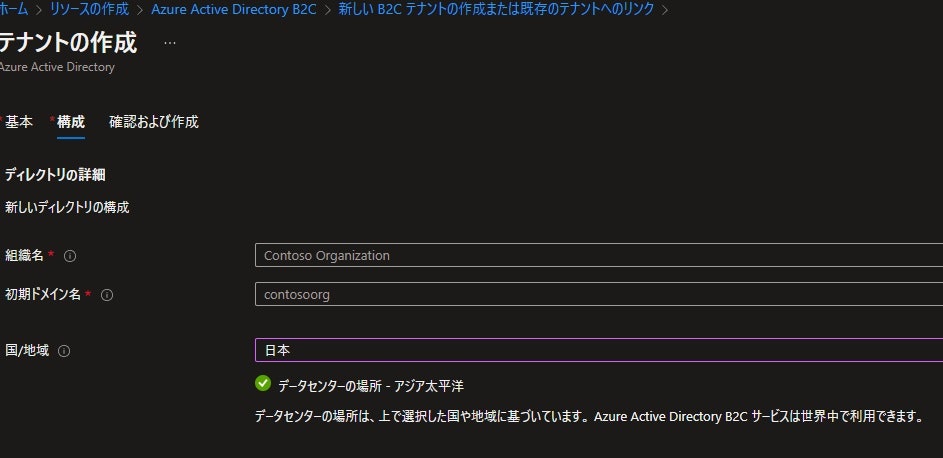Open Azure Active Directory B2C breadcrumb
943x458 pixels.
click(233, 10)
